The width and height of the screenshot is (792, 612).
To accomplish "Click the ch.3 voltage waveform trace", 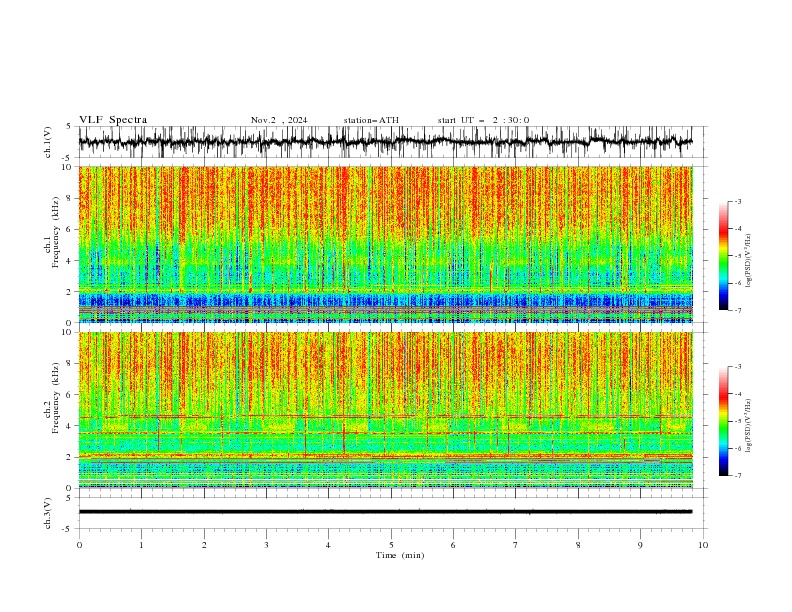I will click(x=385, y=512).
